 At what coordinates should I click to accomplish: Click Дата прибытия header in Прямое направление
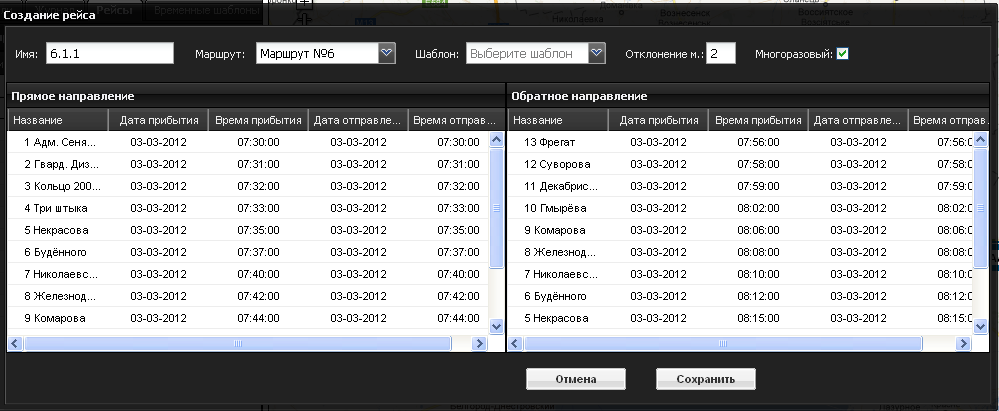point(159,120)
